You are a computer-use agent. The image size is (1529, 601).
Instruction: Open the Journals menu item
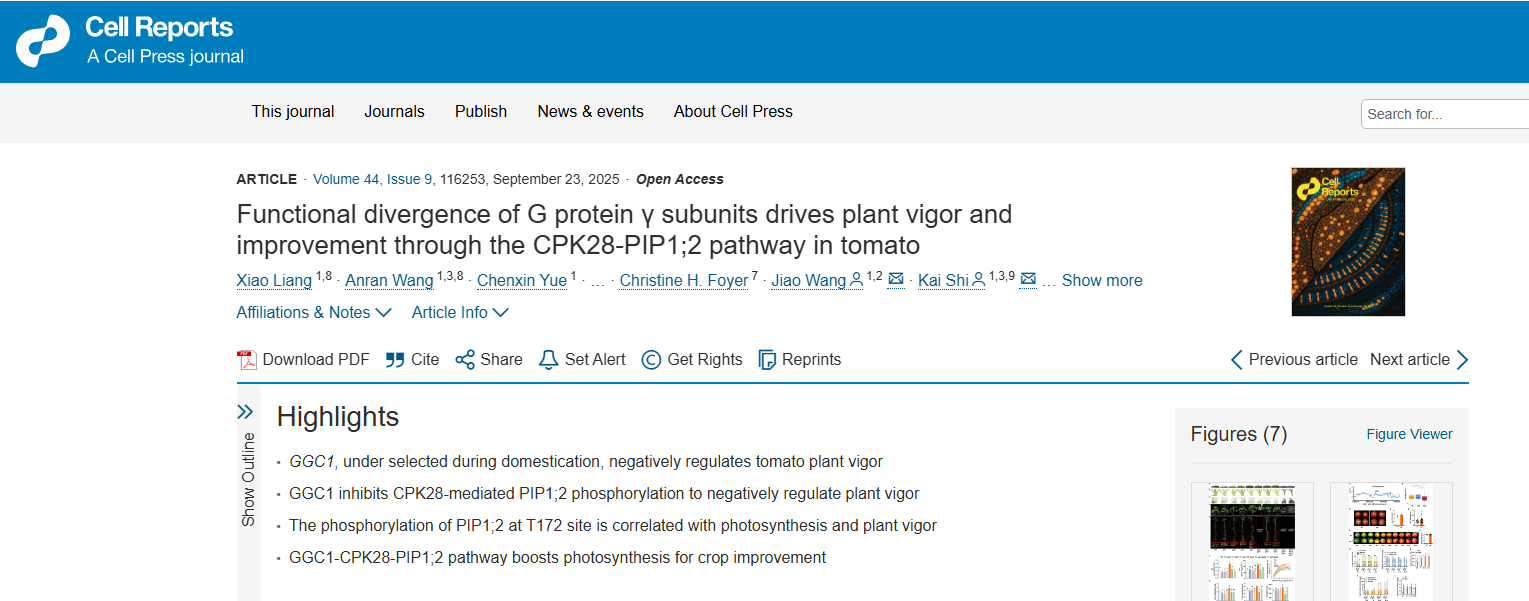[394, 112]
